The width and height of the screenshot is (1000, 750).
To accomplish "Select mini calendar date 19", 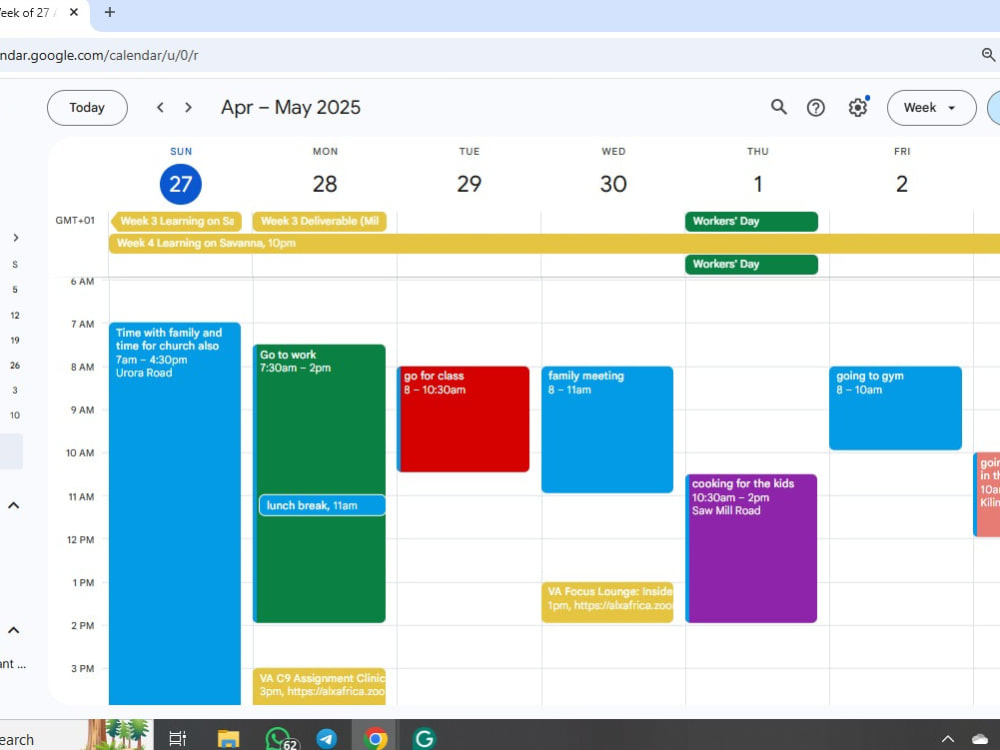I will [15, 340].
